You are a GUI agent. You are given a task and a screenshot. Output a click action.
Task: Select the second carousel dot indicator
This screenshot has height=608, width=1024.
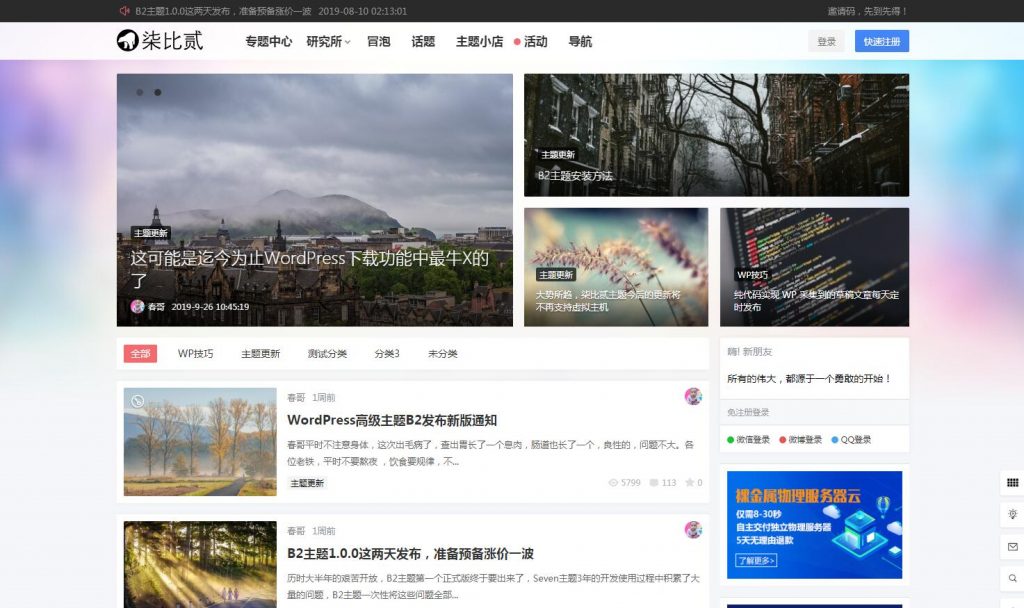coord(157,92)
